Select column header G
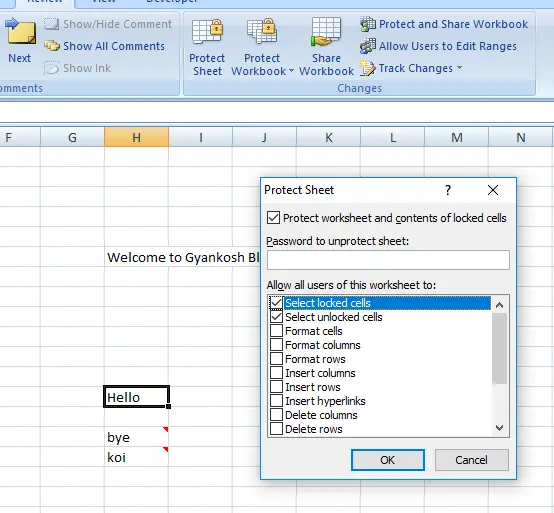Image resolution: width=554 pixels, height=513 pixels. point(72,137)
